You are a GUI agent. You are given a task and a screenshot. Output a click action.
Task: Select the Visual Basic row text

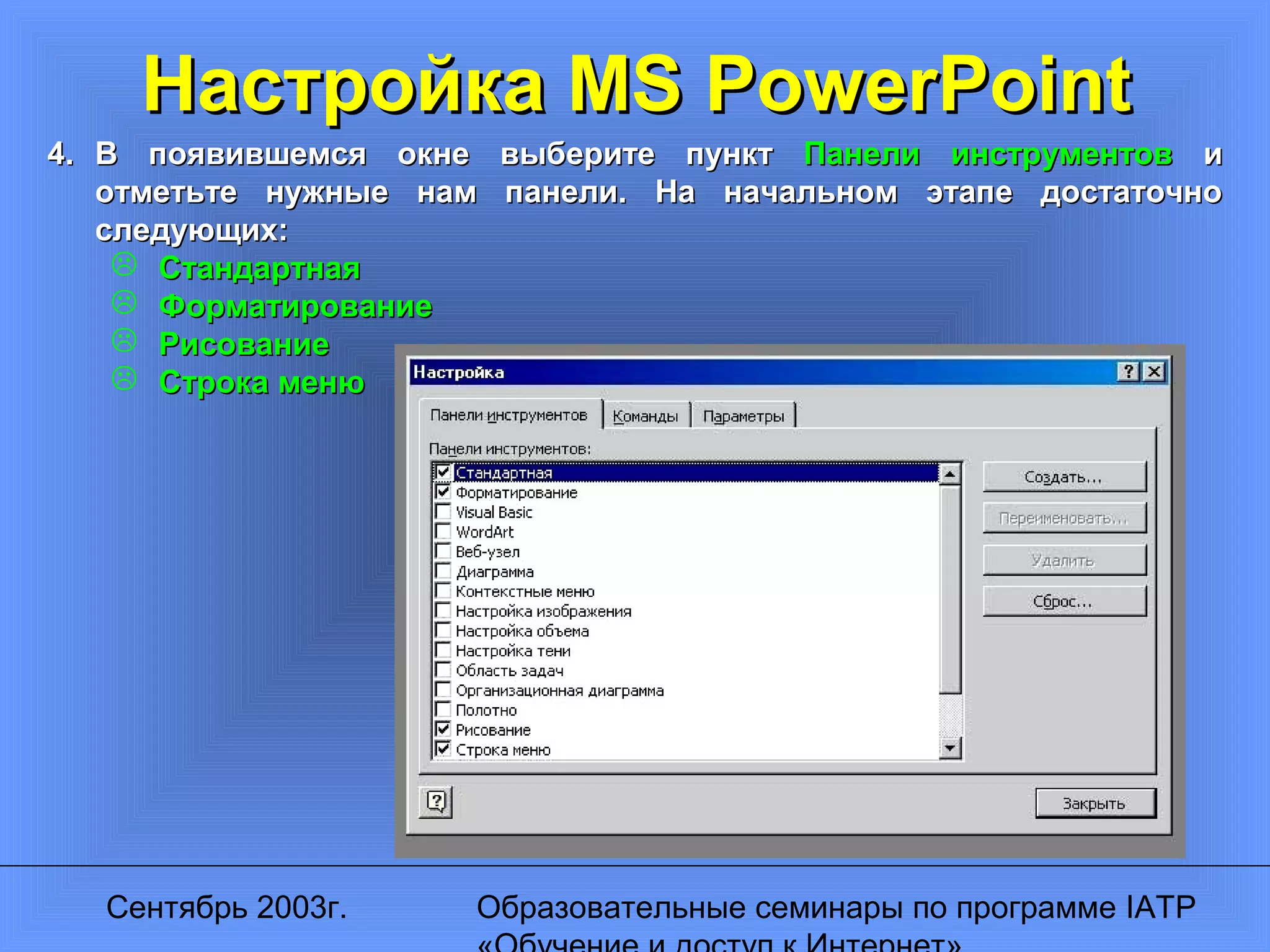(494, 512)
